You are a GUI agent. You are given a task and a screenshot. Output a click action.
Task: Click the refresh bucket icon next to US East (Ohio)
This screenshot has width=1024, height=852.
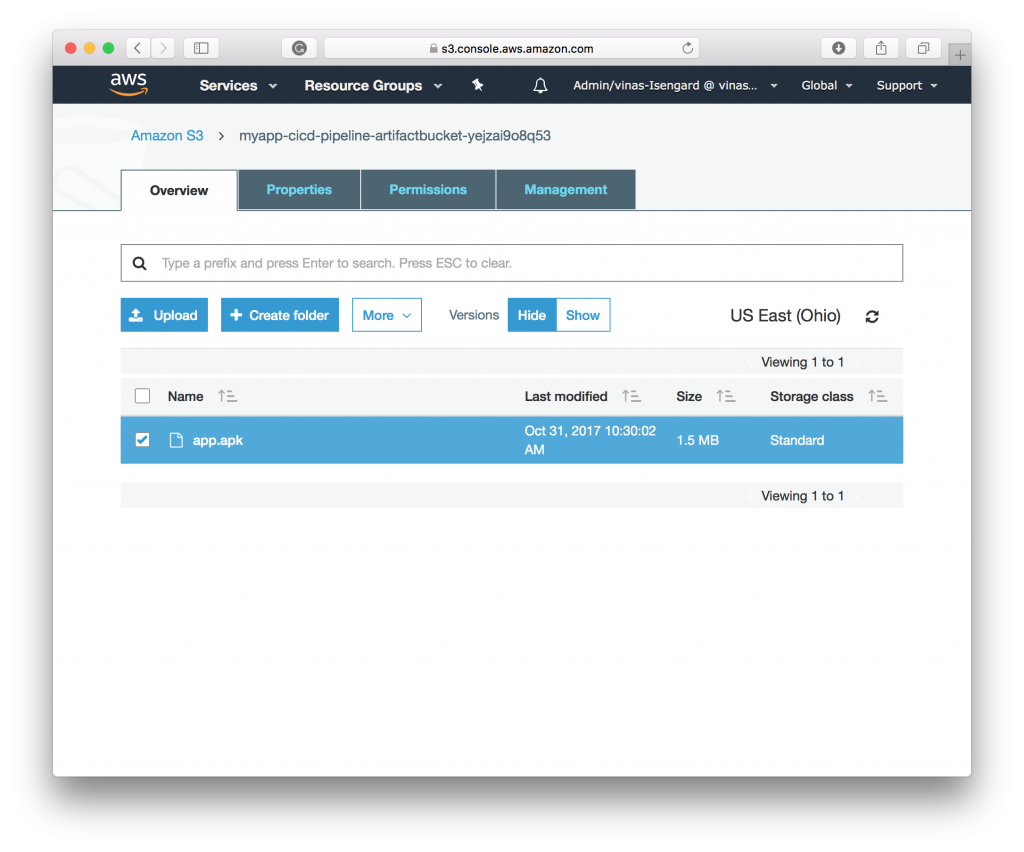click(x=872, y=317)
